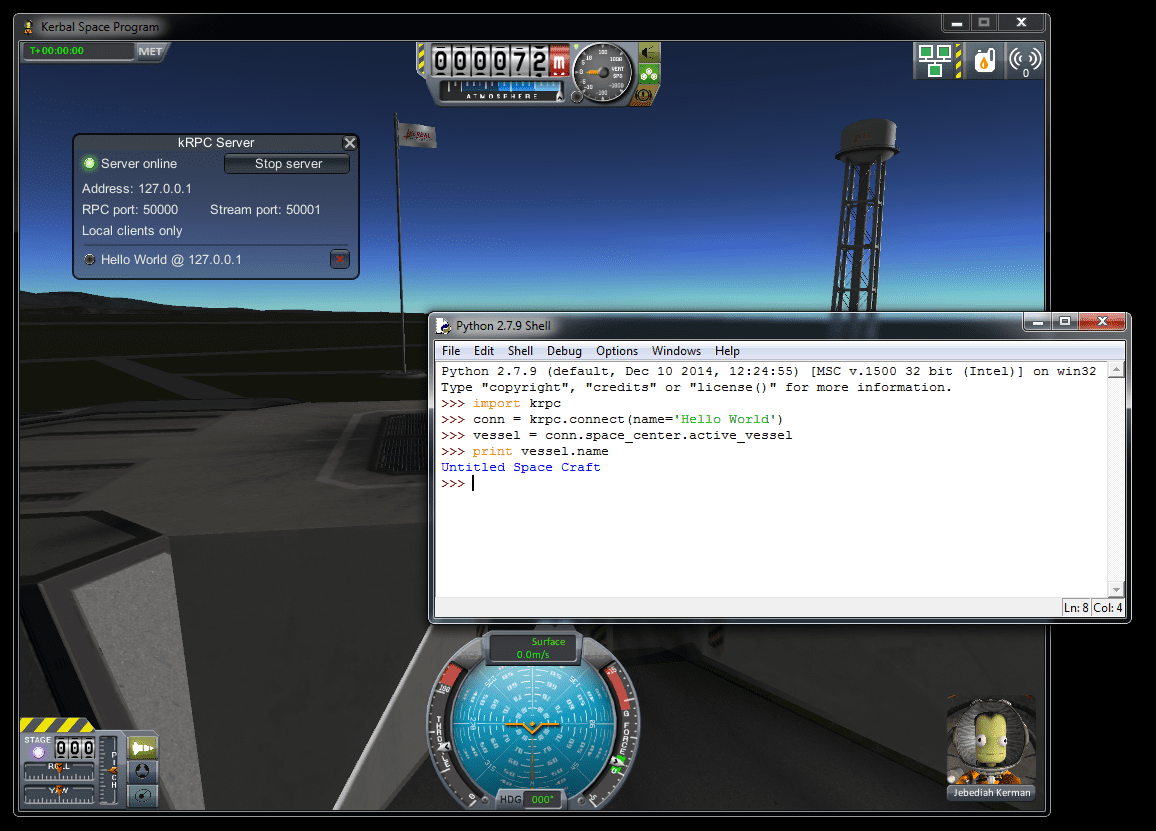Switch to docking mode icon
Image resolution: width=1156 pixels, height=831 pixels.
143,771
